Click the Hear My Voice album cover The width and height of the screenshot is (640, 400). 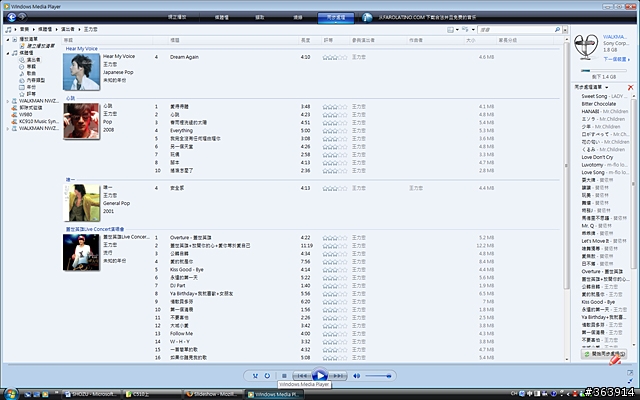tap(81, 72)
